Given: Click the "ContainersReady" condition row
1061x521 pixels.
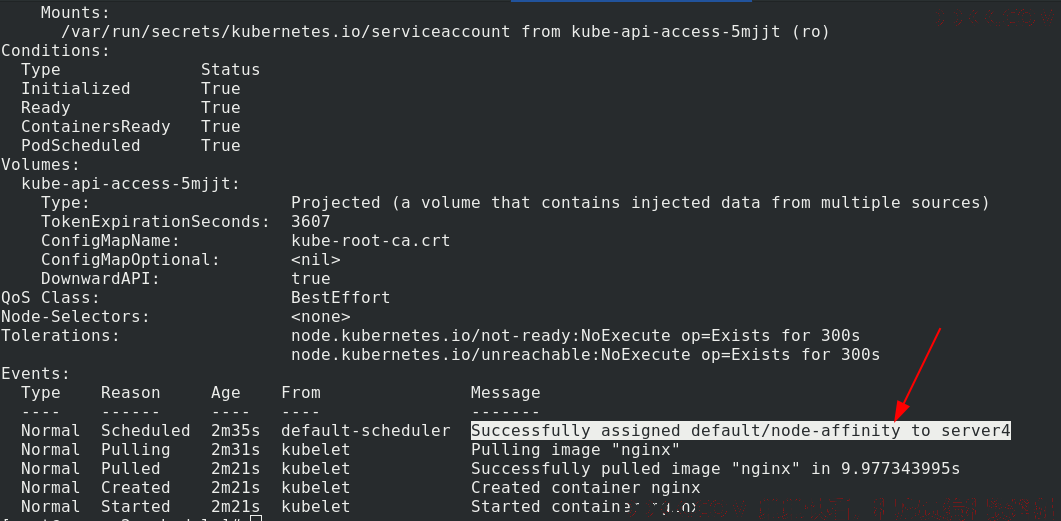Looking at the screenshot, I should (x=131, y=127).
